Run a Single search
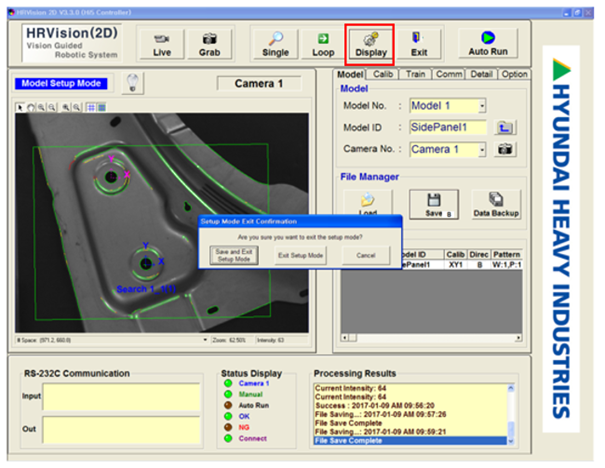The image size is (605, 468). pyautogui.click(x=275, y=45)
